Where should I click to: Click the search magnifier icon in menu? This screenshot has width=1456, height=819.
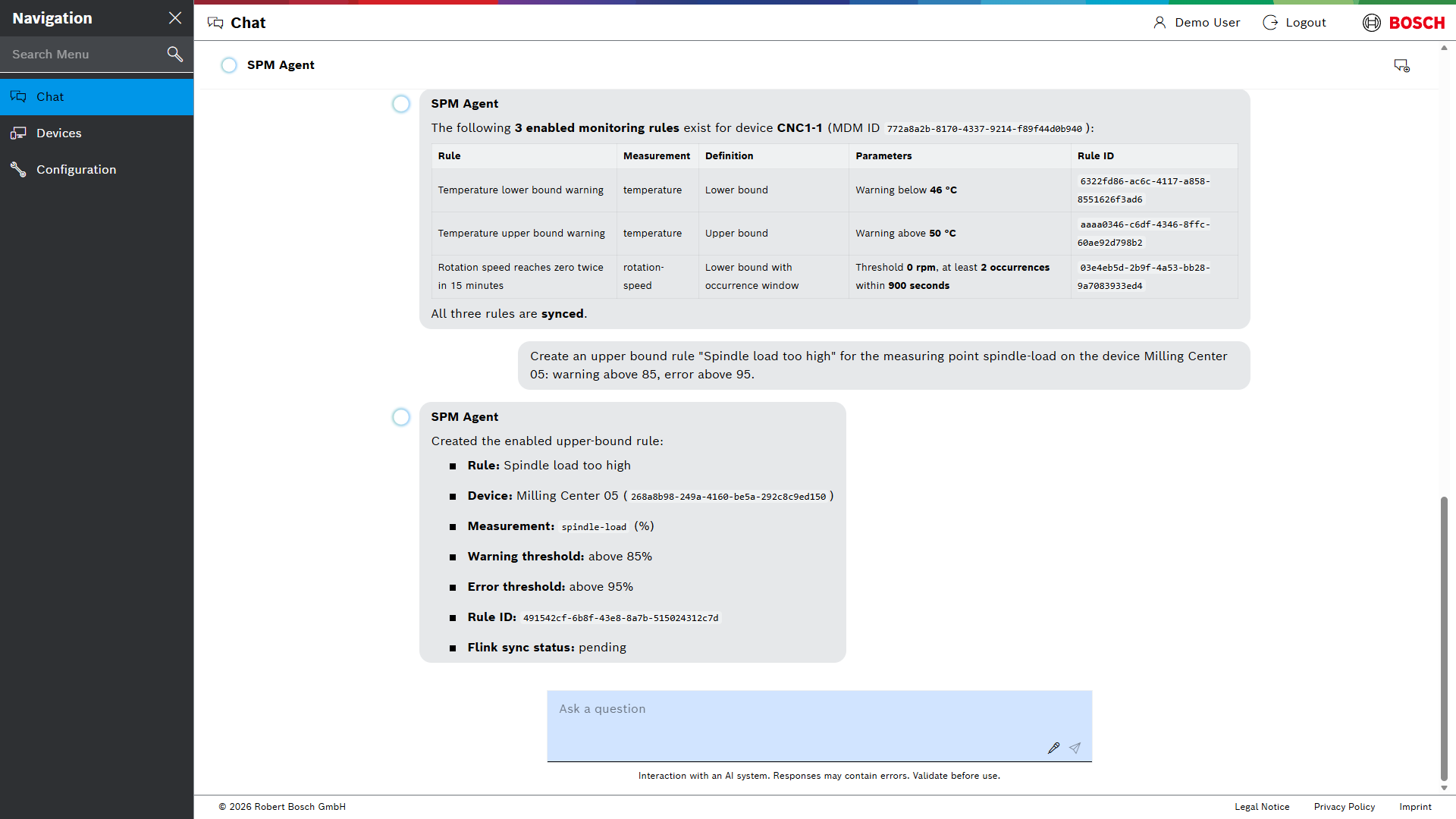175,54
